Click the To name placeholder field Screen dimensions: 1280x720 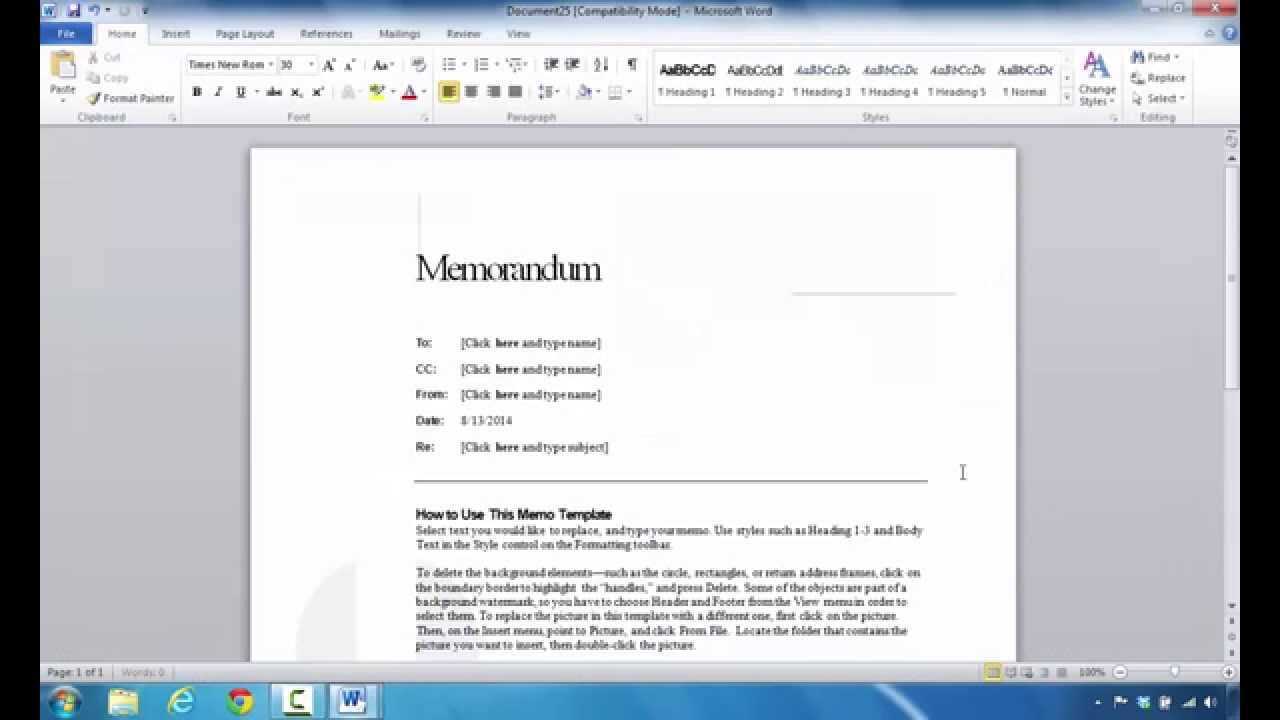pyautogui.click(x=531, y=343)
